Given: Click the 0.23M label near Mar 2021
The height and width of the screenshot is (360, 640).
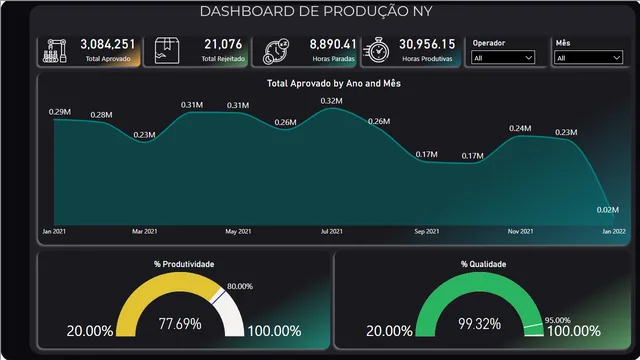Looking at the screenshot, I should point(144,135).
